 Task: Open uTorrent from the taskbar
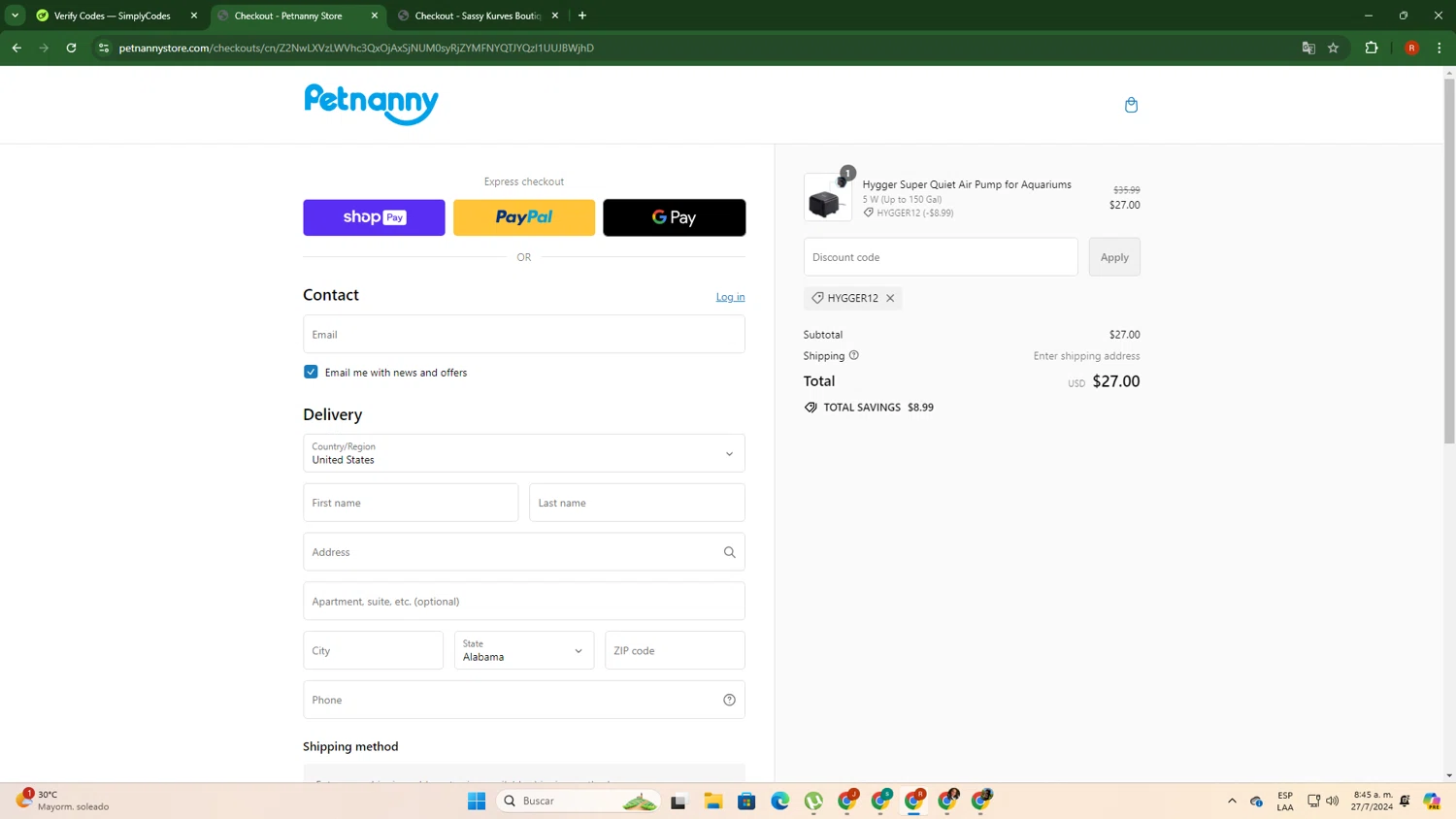click(813, 801)
